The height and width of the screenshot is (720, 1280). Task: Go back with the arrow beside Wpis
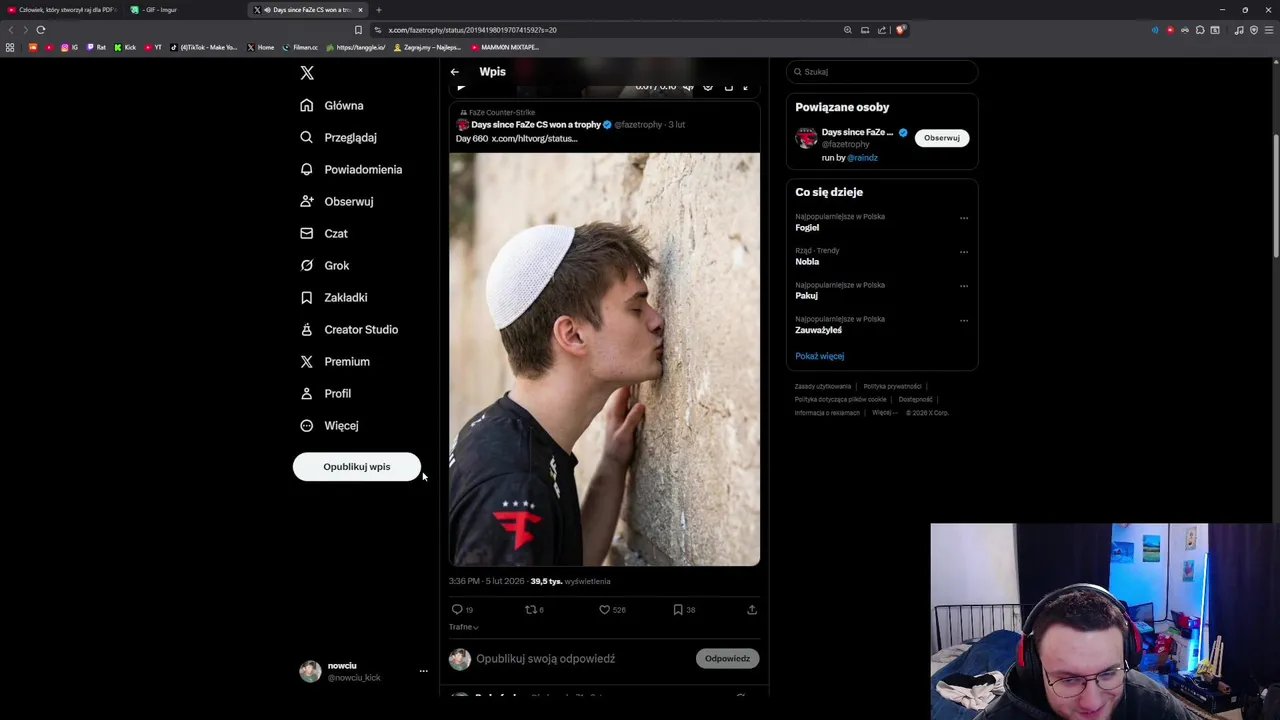click(455, 72)
